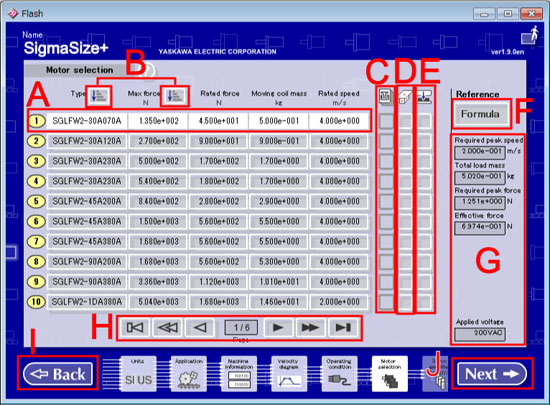Open the Velocity diagram step
Image resolution: width=550 pixels, height=405 pixels.
click(289, 374)
